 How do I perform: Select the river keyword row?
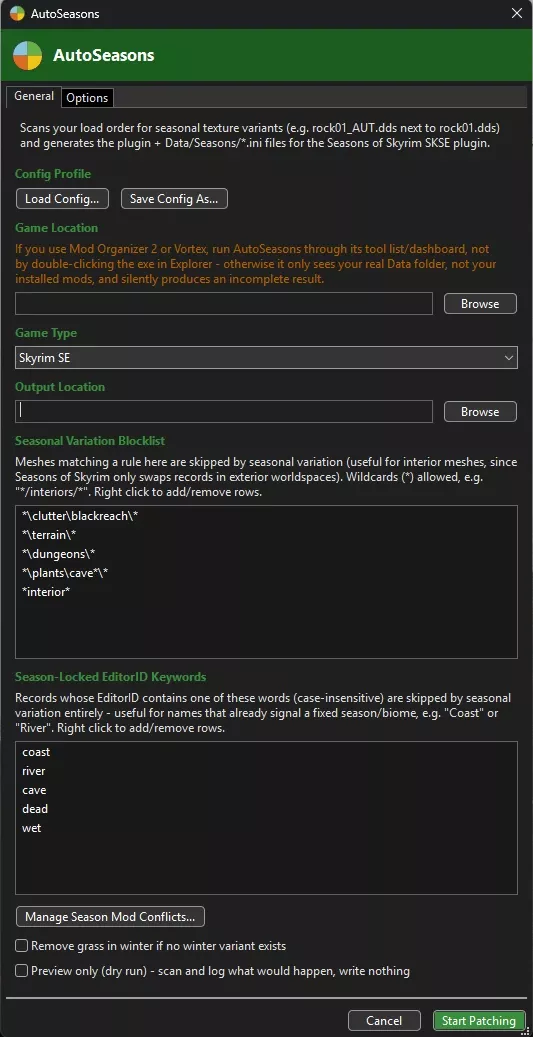(266, 771)
